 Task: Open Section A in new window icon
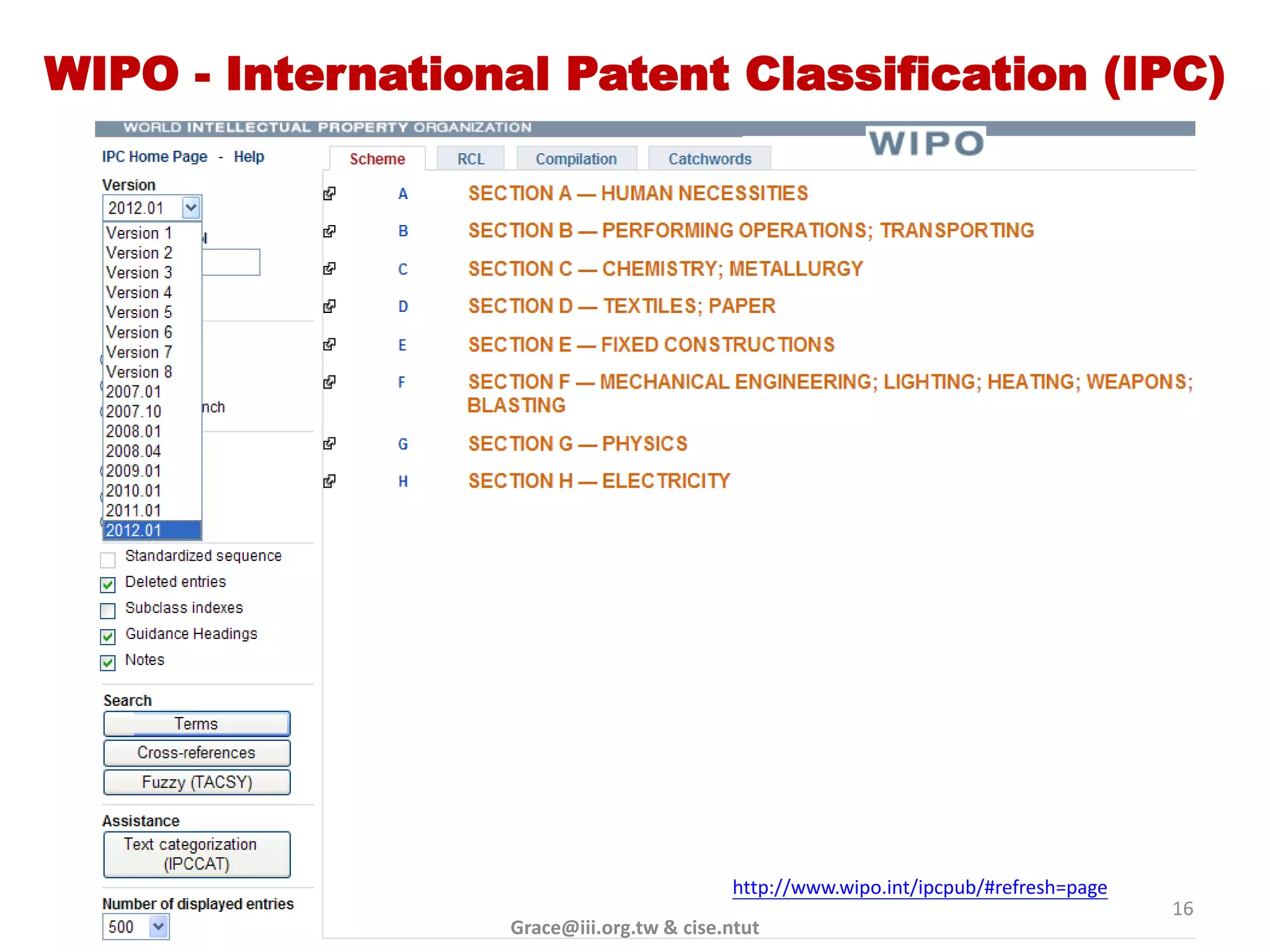[329, 194]
